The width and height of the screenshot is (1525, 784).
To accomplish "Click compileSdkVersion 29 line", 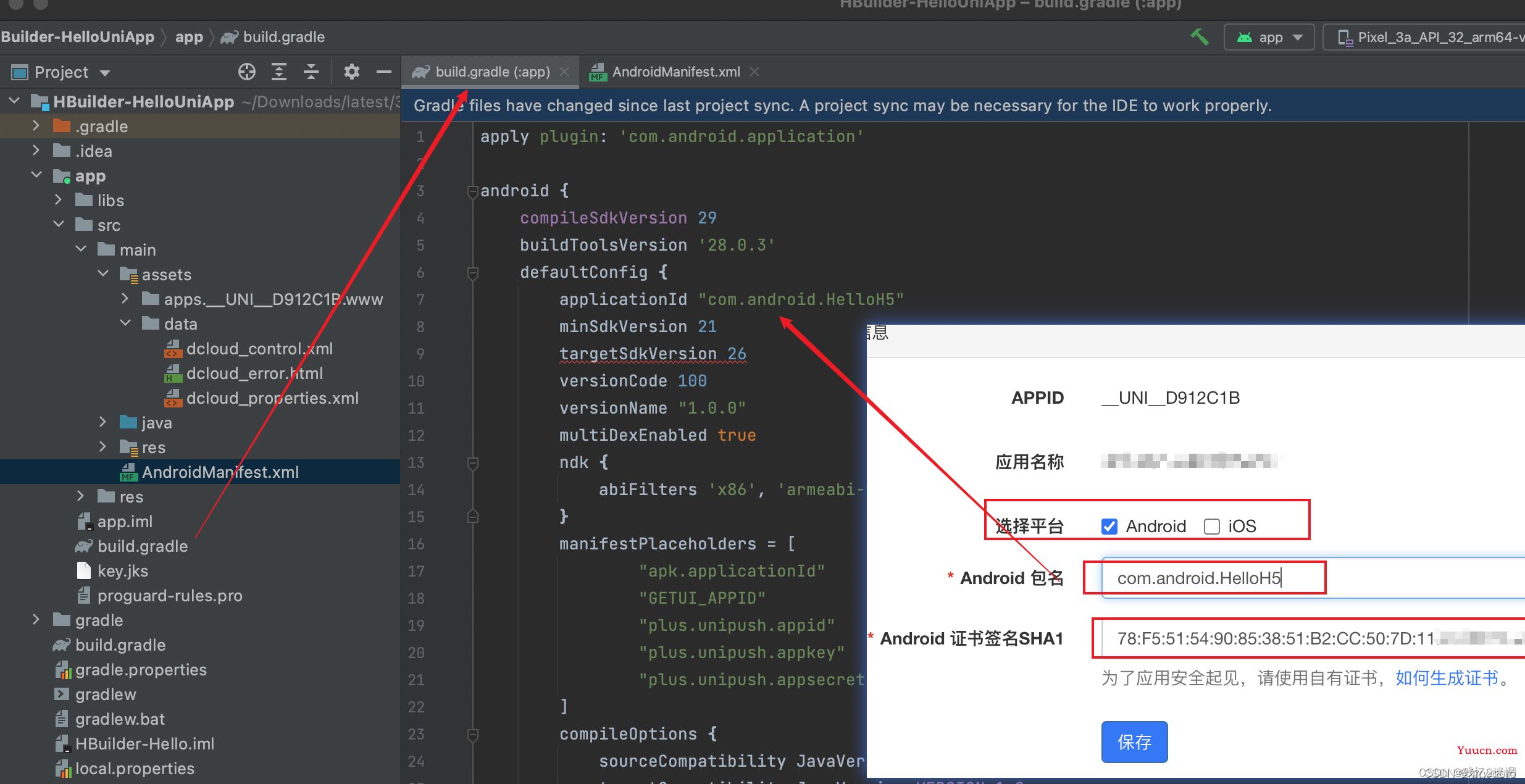I will [x=618, y=218].
